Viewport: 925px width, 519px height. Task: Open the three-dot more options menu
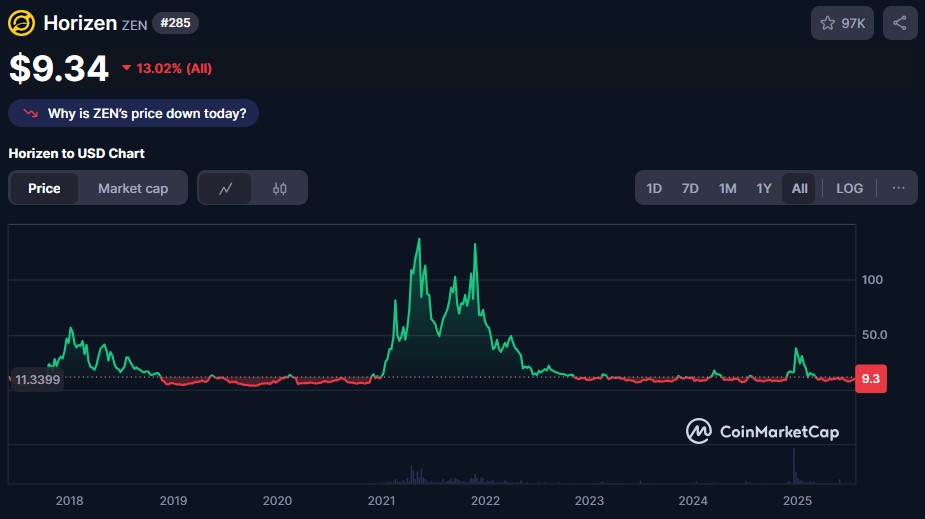click(898, 188)
